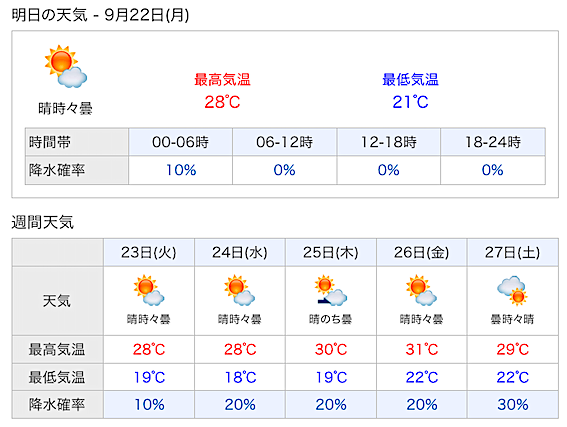This screenshot has height=427, width=567.
Task: Click tomorrow's sunny-with-clouds weather icon
Action: click(x=65, y=67)
